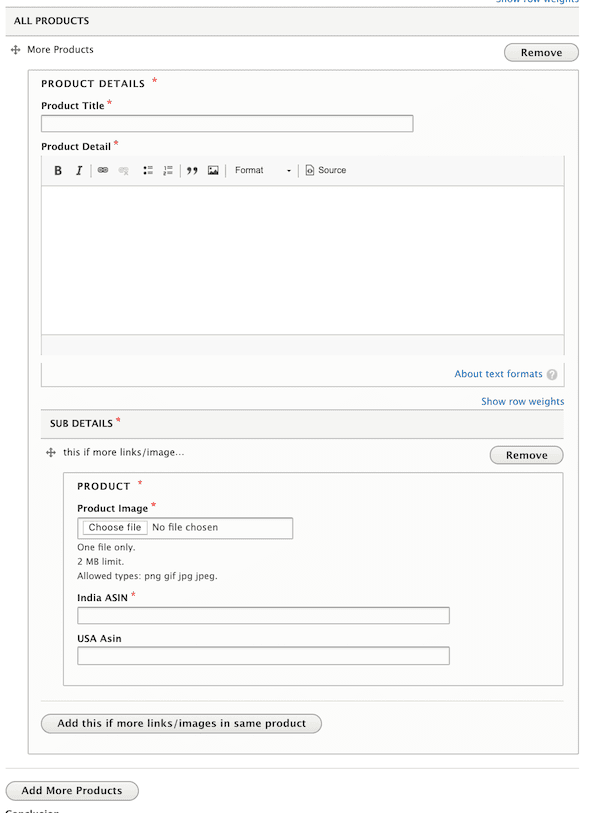Apply italic formatting in the editor

[x=79, y=170]
